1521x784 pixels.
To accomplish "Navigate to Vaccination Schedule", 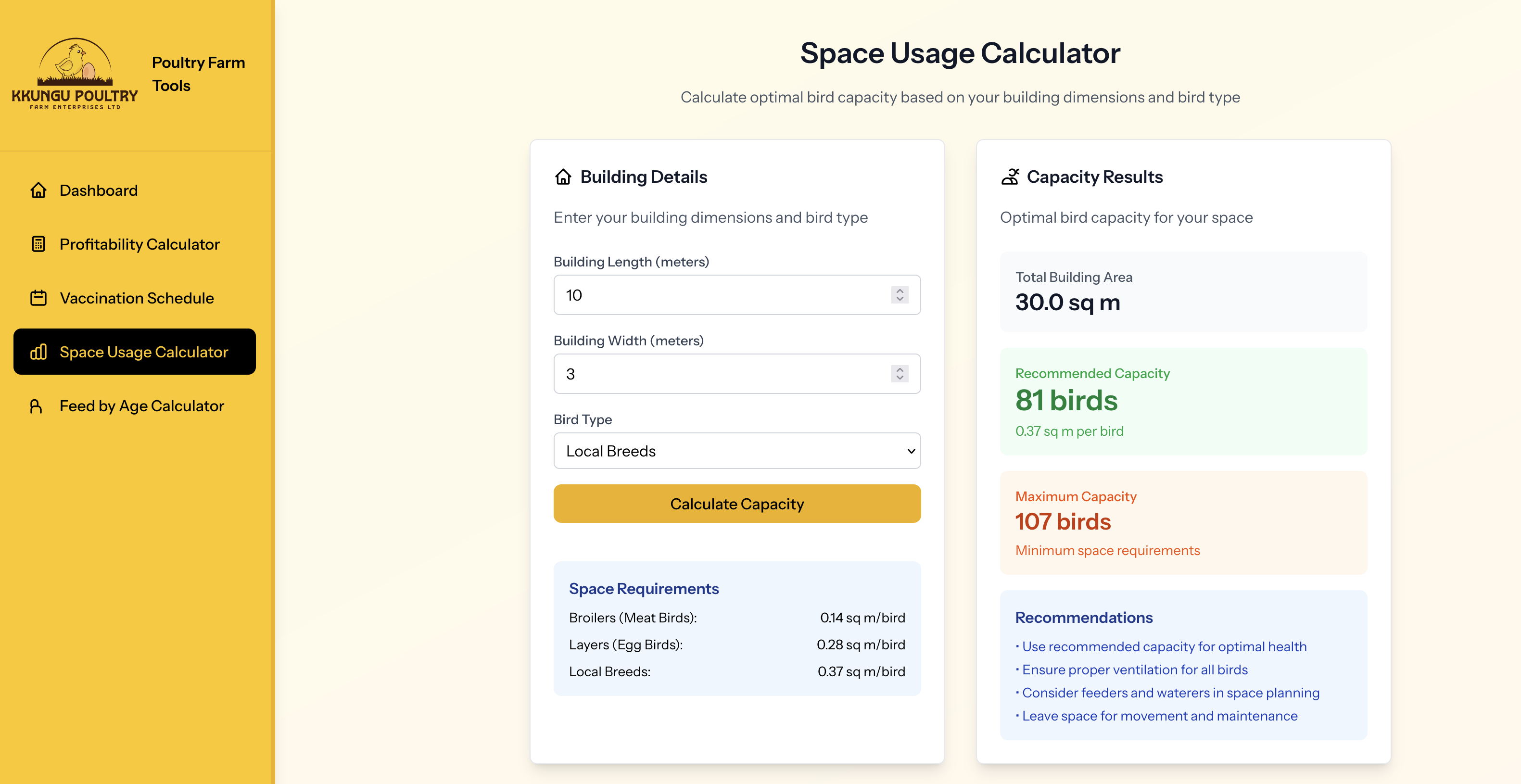I will pyautogui.click(x=137, y=298).
